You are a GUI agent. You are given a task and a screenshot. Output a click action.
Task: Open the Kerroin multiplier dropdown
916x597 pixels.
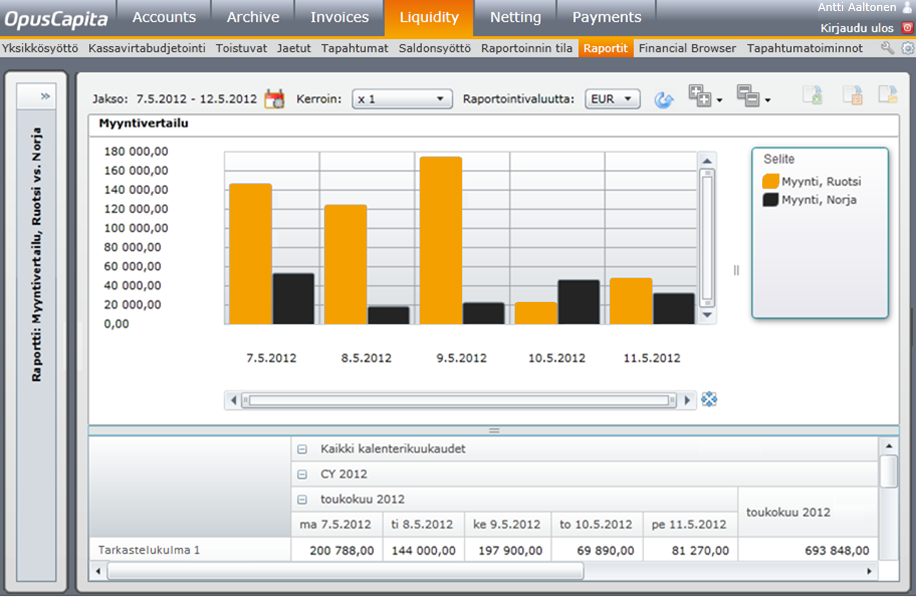click(402, 99)
